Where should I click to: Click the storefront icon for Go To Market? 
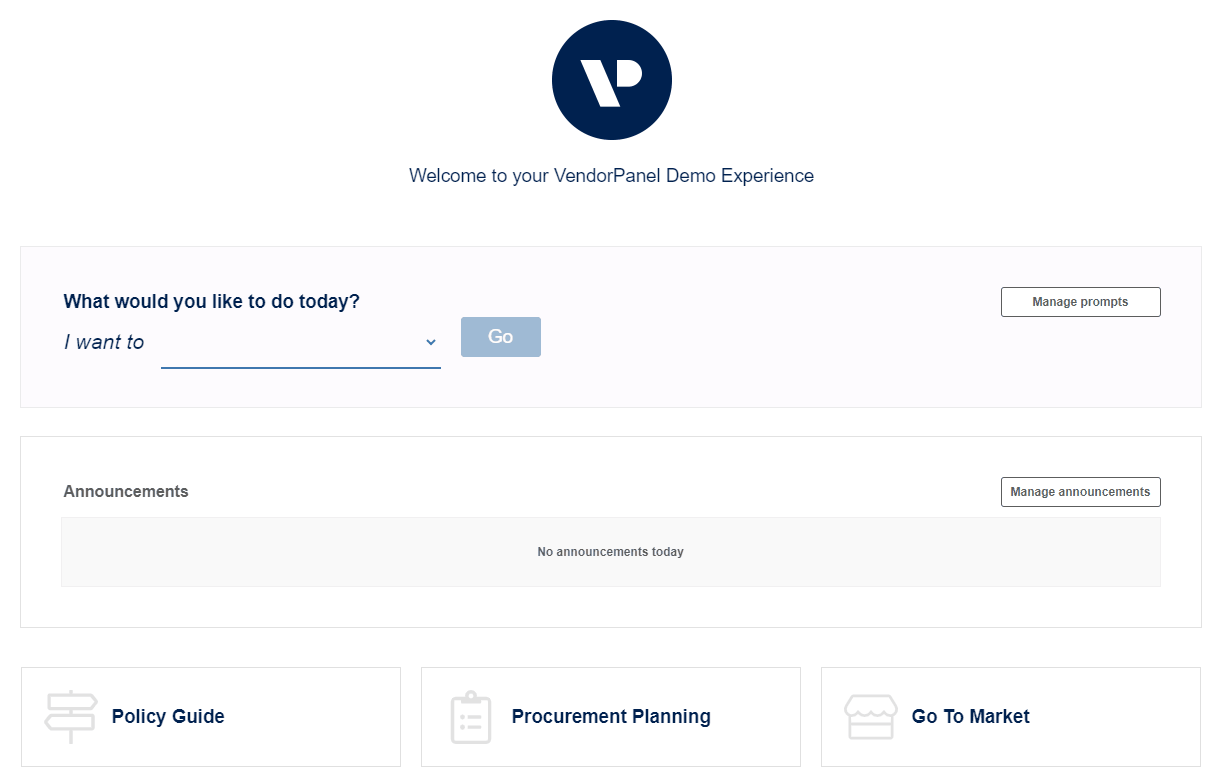pos(870,717)
